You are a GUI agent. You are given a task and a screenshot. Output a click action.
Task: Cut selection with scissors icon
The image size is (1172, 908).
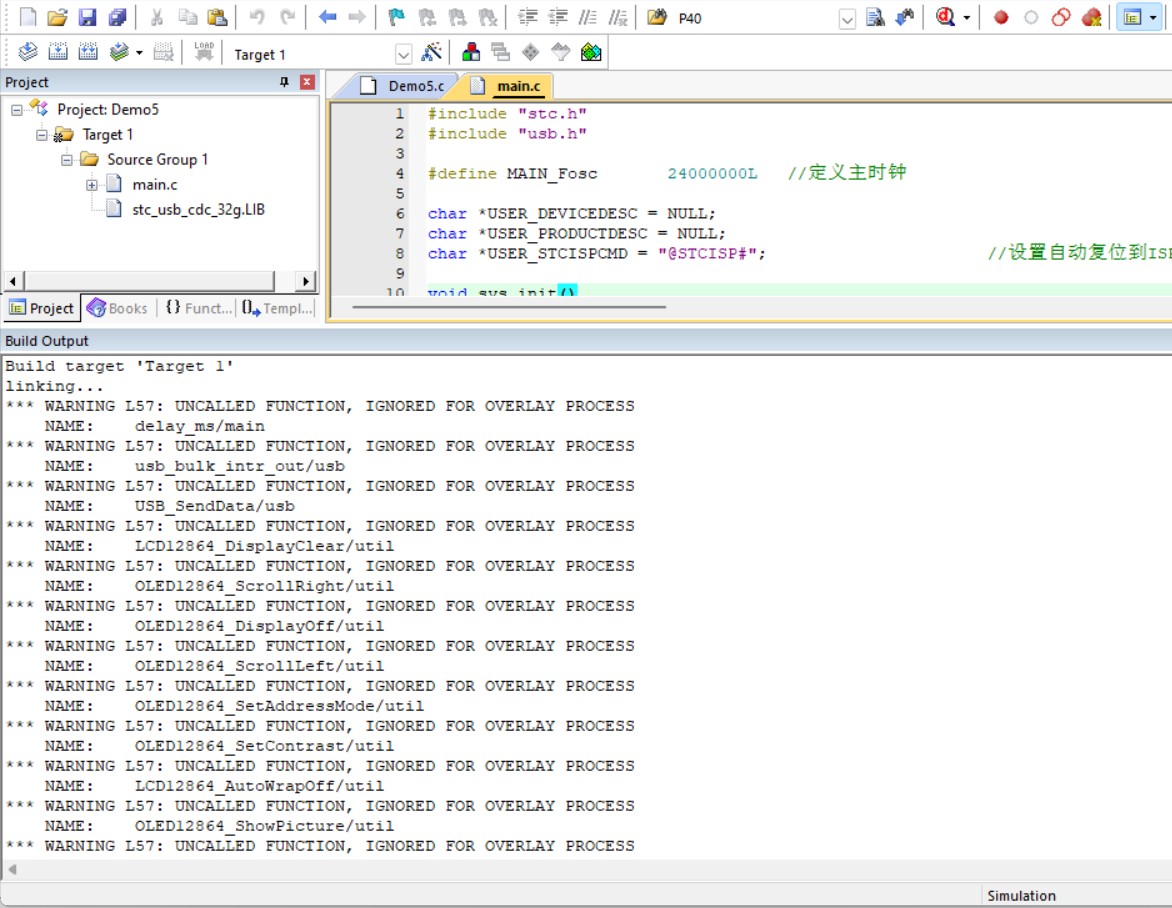[x=157, y=17]
